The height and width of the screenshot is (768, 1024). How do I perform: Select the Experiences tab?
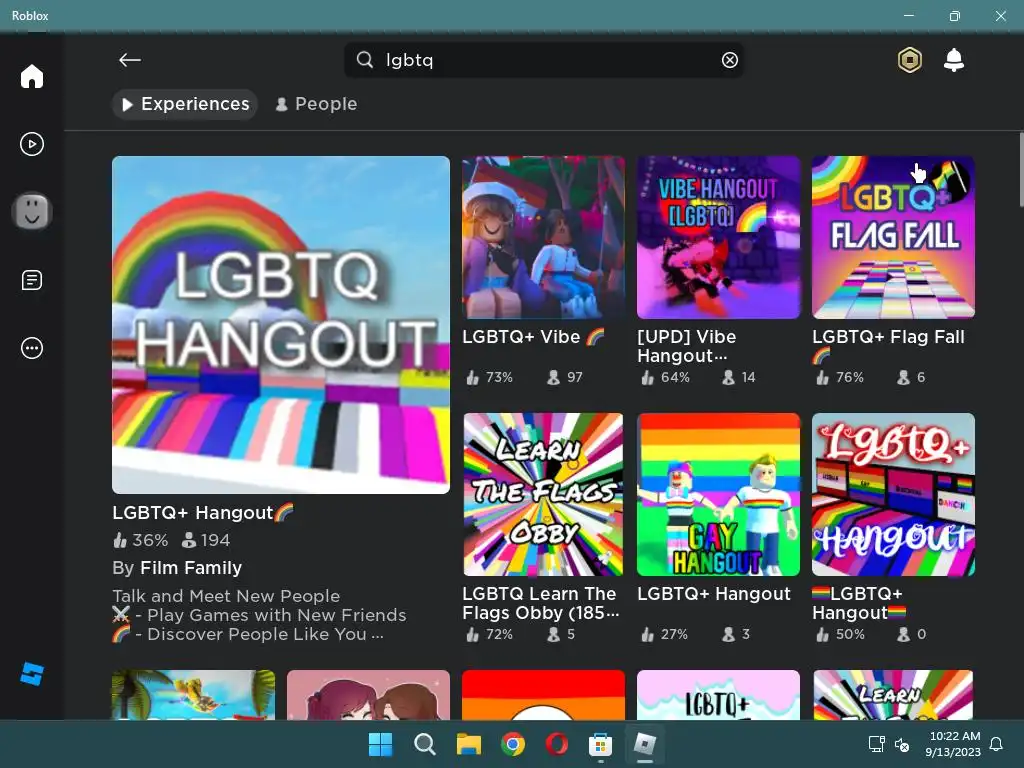(x=185, y=104)
